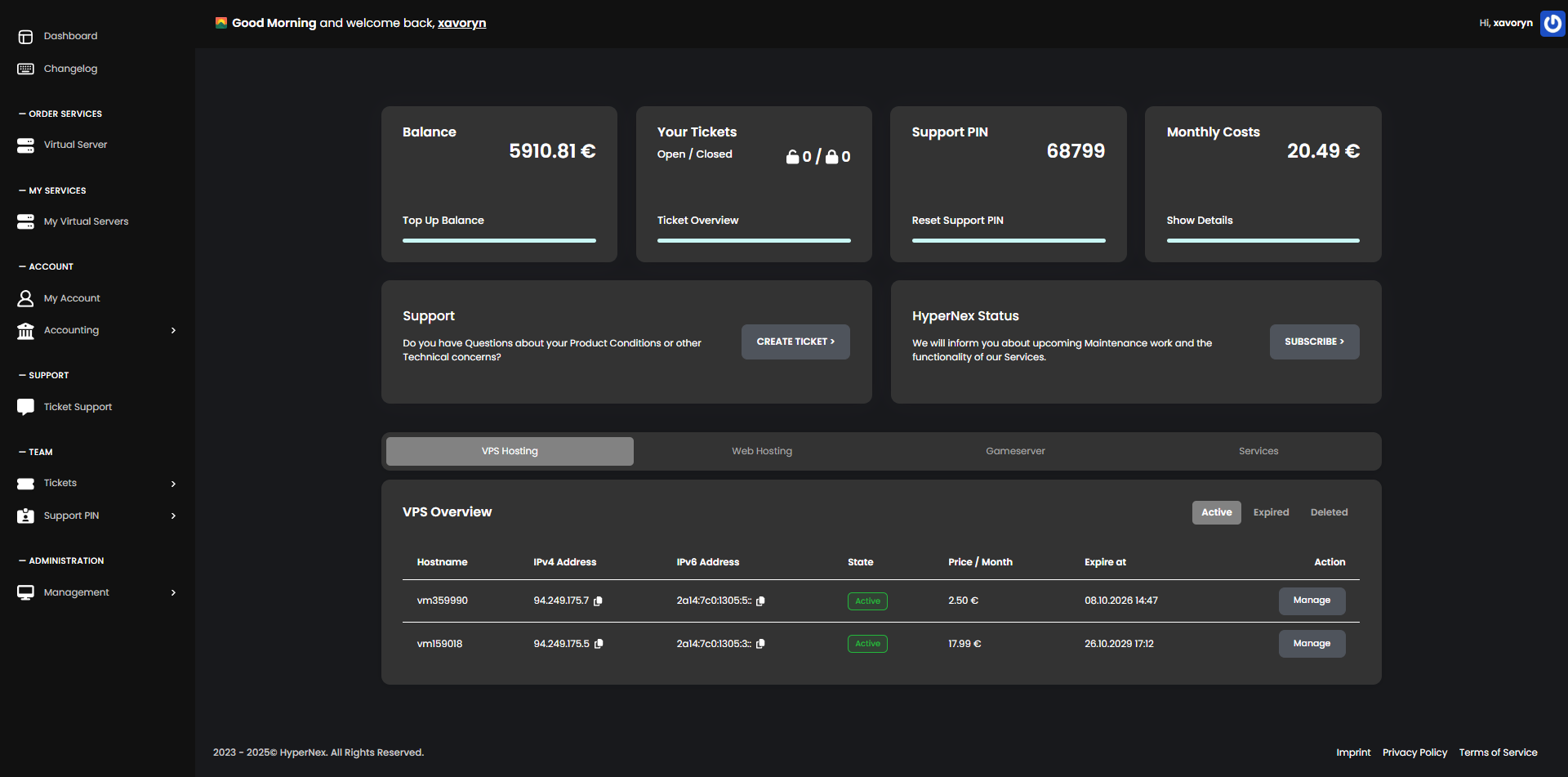Show Deleted servers in VPS Overview
Screen dimensions: 1568x777
1328,512
